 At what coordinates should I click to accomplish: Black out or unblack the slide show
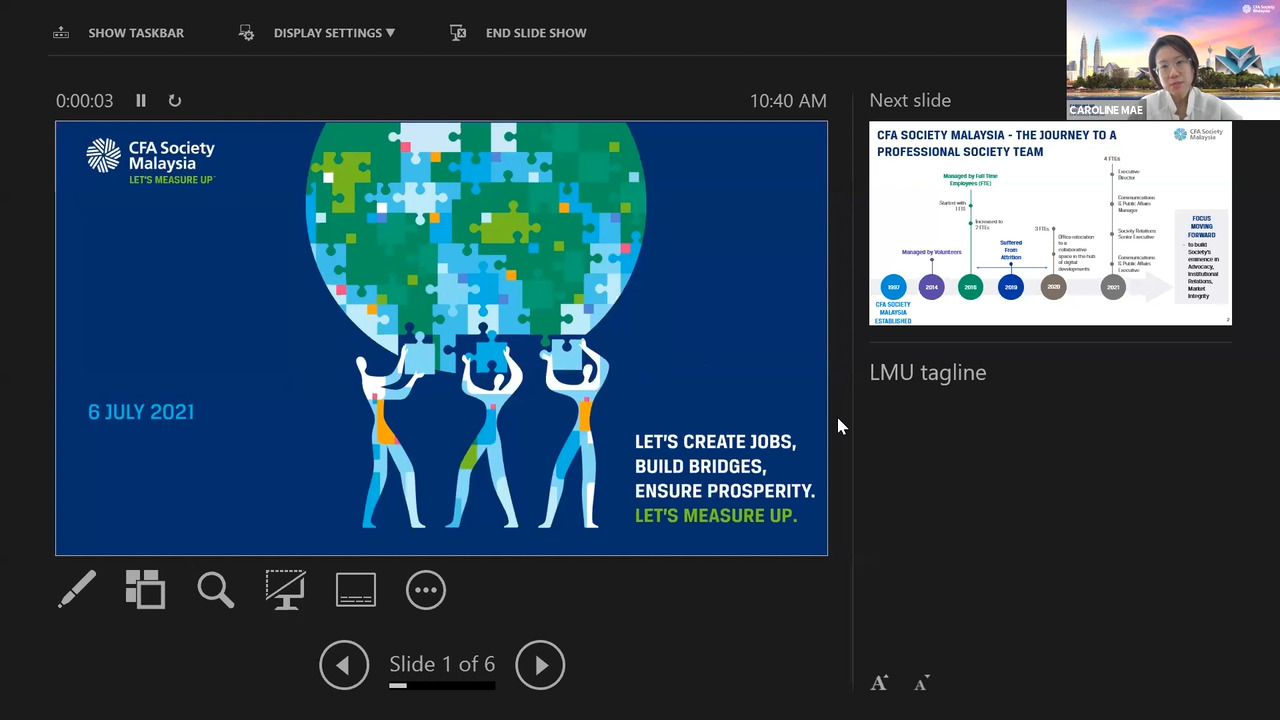point(286,590)
